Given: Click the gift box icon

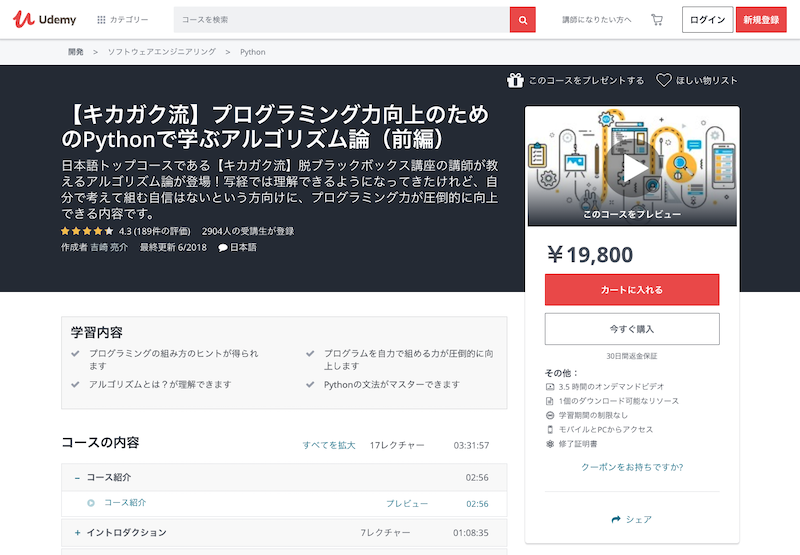Looking at the screenshot, I should click(x=515, y=80).
